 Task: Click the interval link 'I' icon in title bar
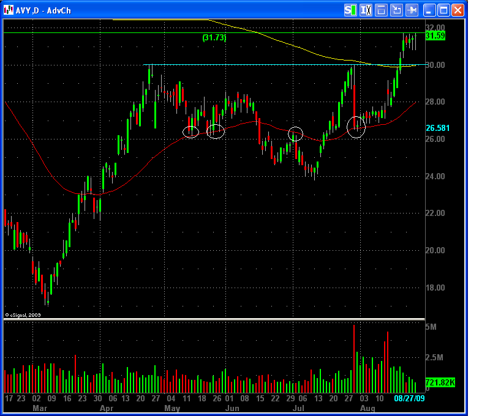point(366,10)
